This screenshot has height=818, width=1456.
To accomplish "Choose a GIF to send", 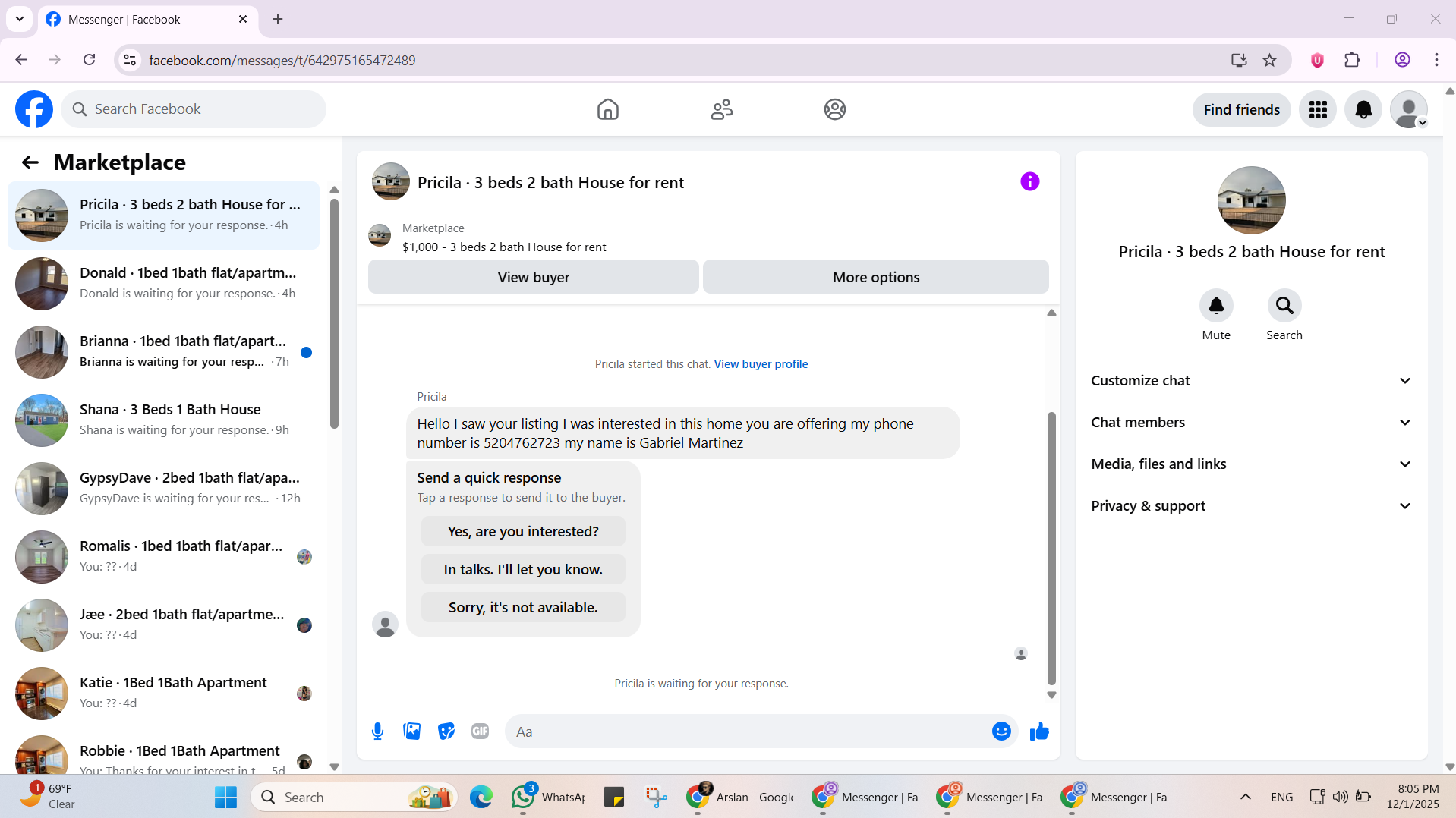I will (480, 731).
